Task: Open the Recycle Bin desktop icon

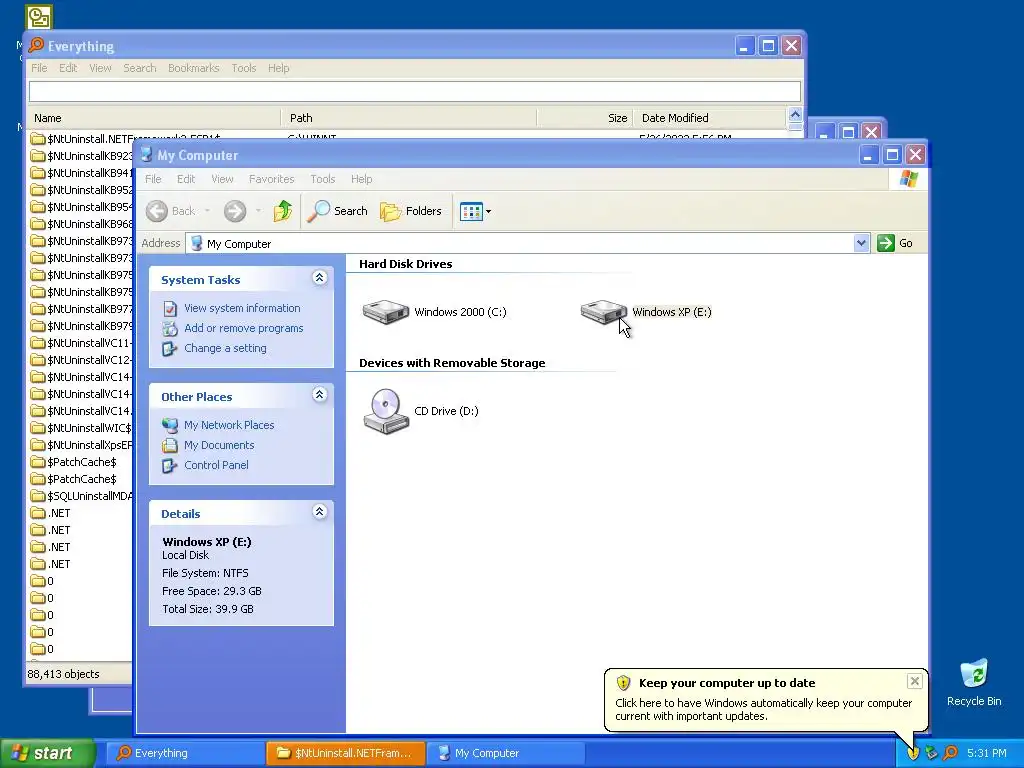Action: [x=974, y=682]
